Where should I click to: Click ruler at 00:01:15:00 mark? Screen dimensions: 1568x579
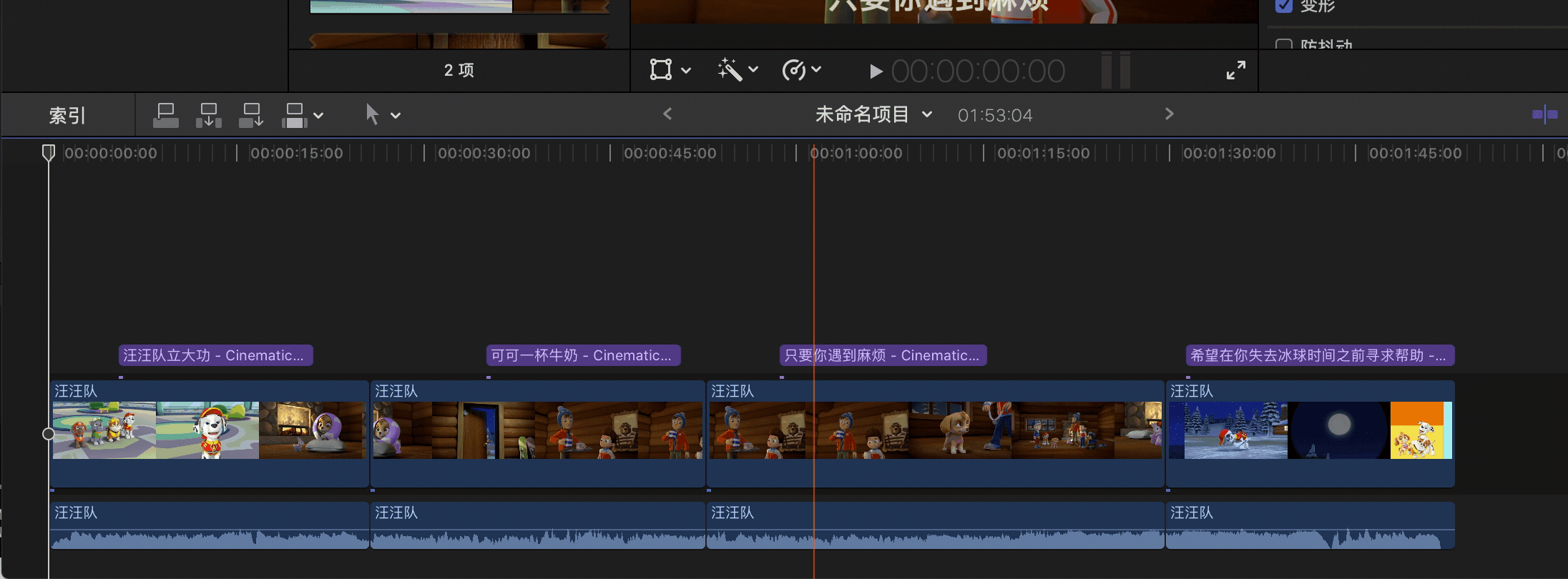point(1043,153)
